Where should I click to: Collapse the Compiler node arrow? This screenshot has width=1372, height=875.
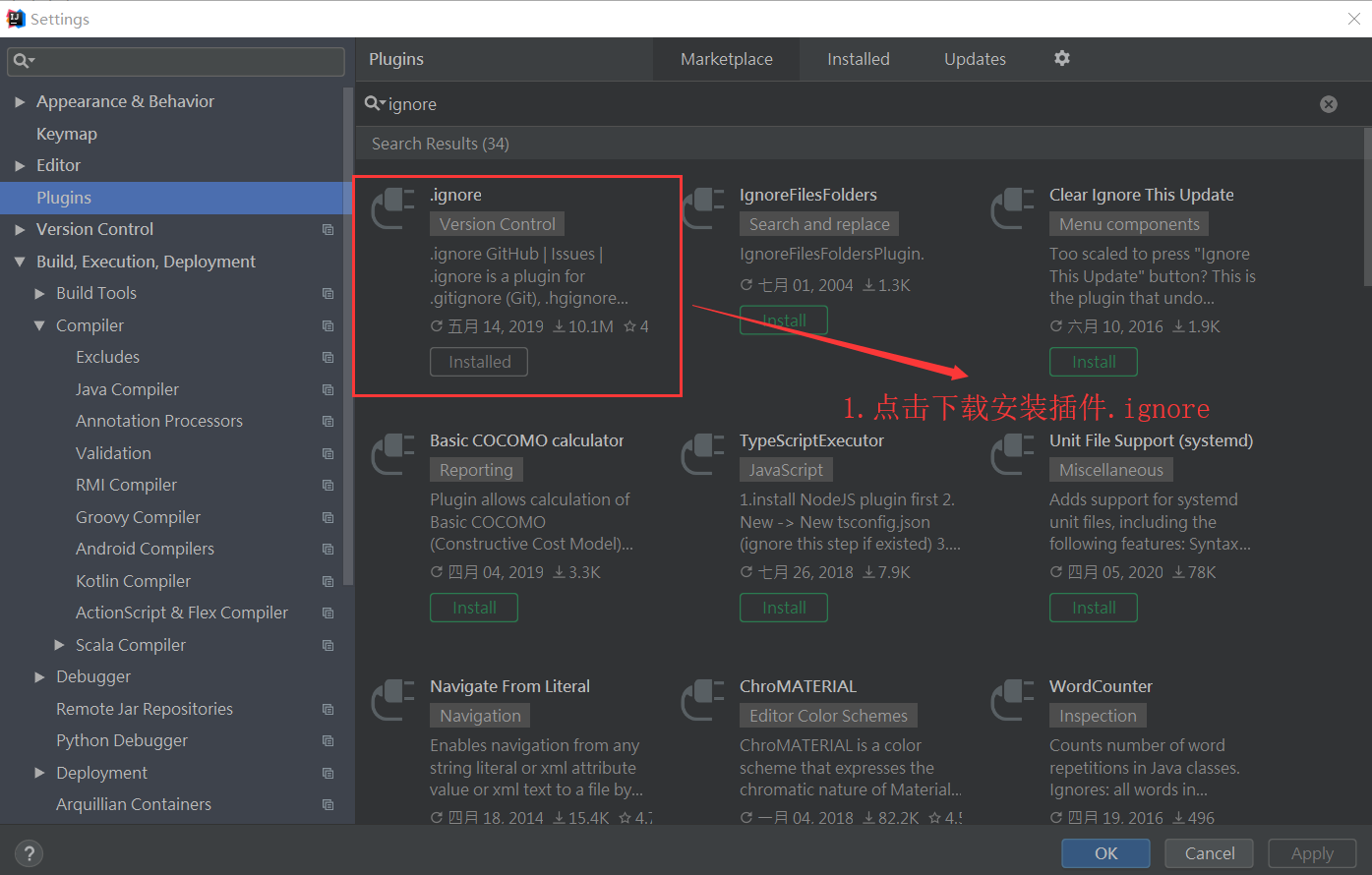pyautogui.click(x=39, y=325)
